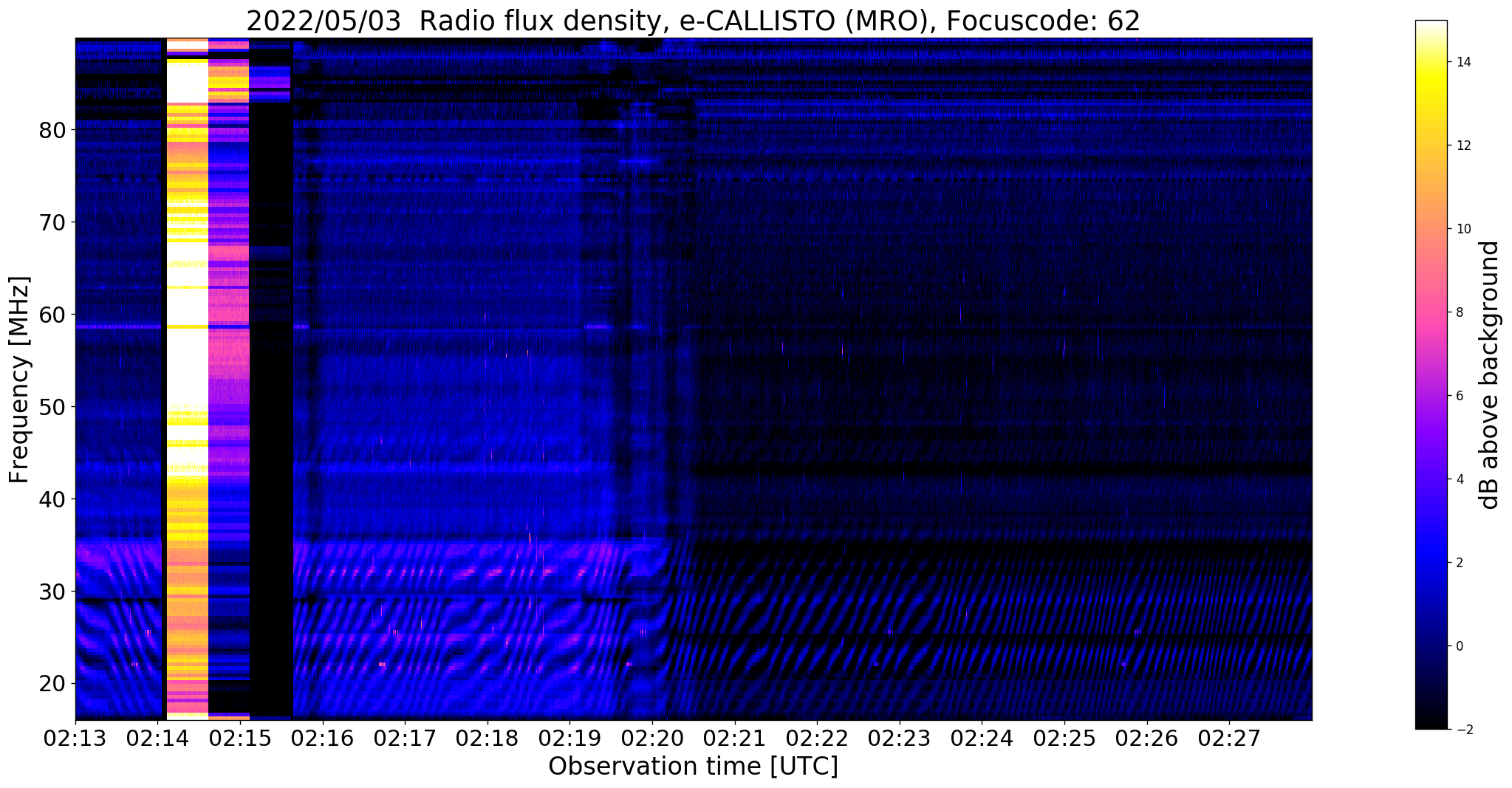Viewport: 1512px width, 788px height.
Task: Click the 02:17 time tick label
Action: [405, 738]
